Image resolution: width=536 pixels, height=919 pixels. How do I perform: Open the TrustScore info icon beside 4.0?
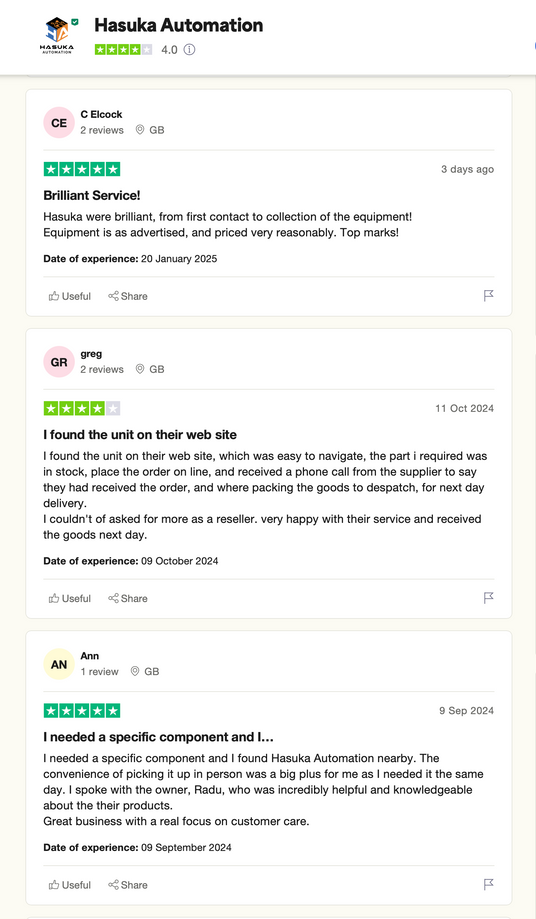click(x=189, y=50)
